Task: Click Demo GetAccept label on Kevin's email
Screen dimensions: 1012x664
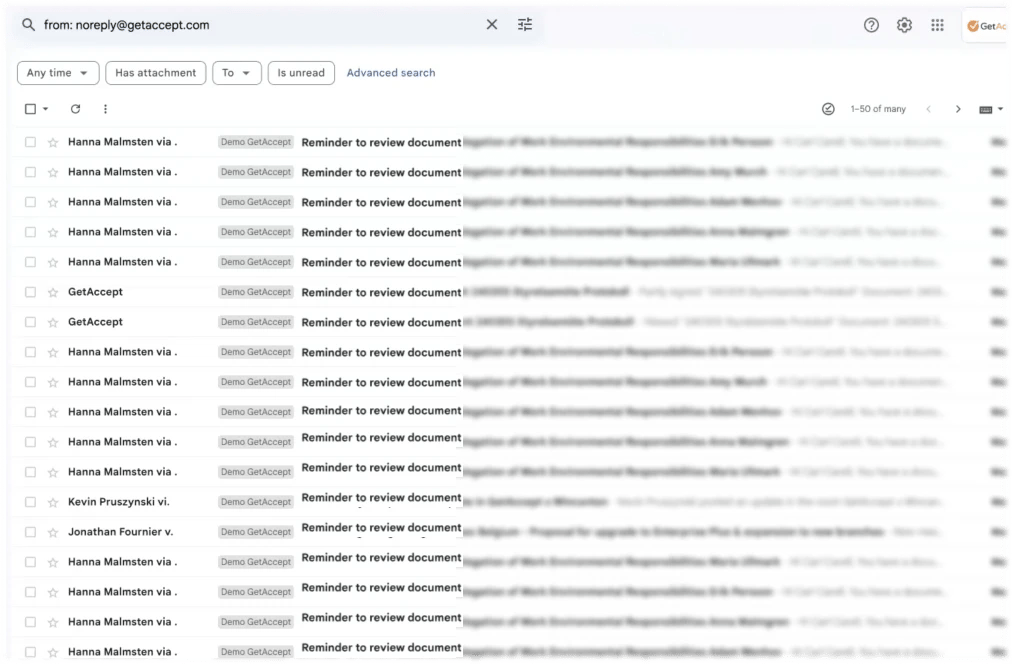Action: click(x=256, y=502)
